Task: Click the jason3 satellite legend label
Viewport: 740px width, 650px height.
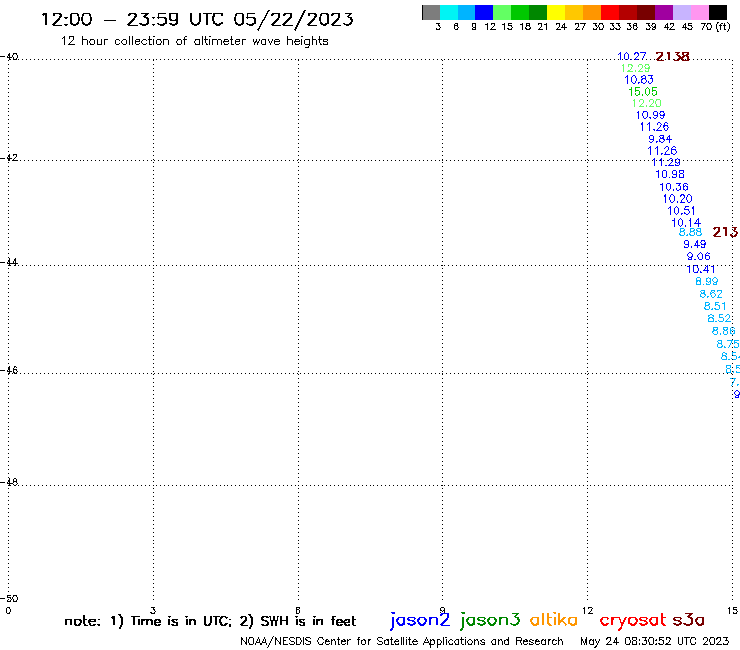Action: click(x=490, y=620)
